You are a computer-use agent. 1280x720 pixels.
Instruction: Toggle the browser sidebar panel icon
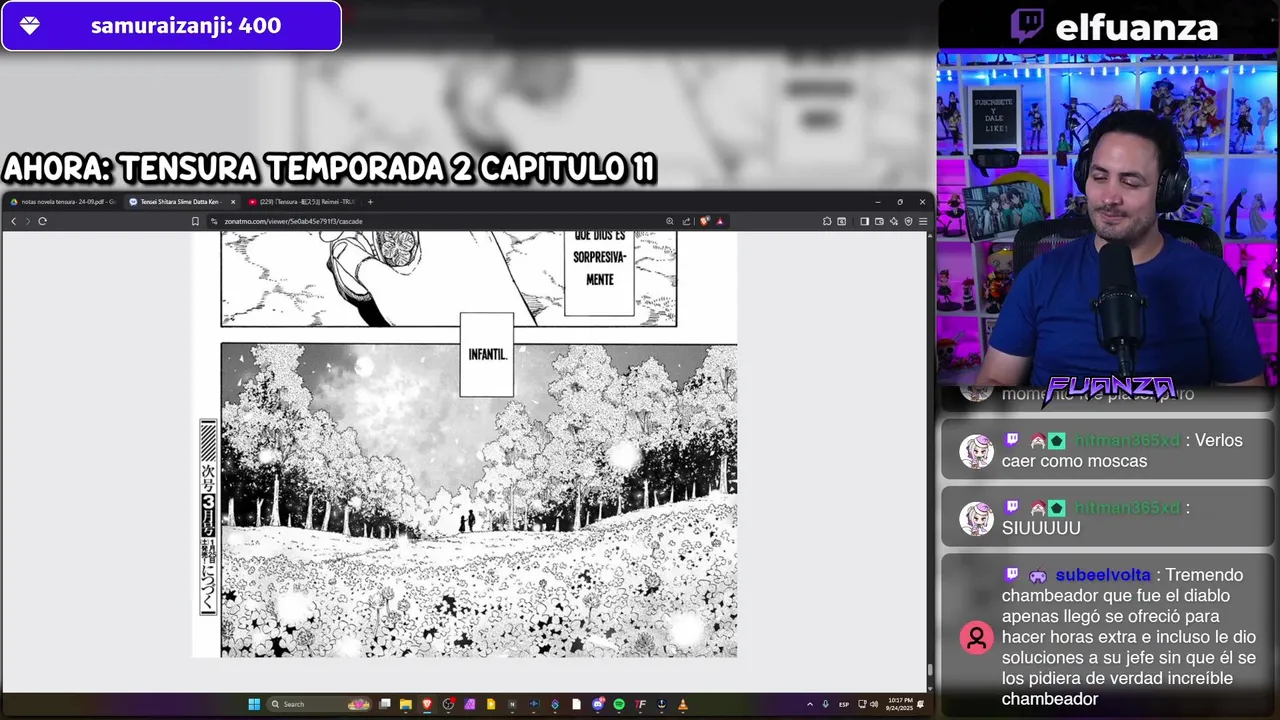864,221
